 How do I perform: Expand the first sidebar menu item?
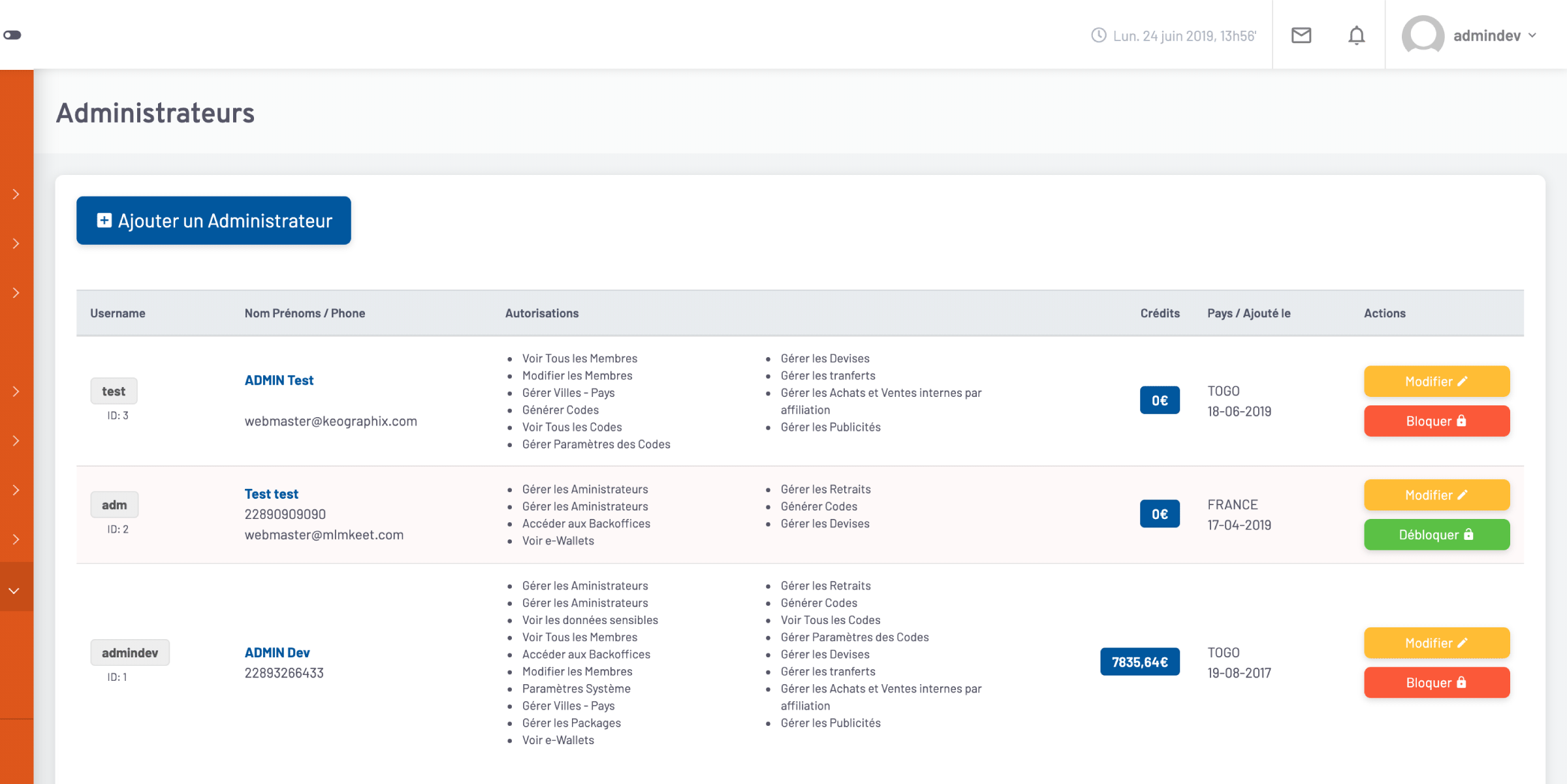click(14, 194)
